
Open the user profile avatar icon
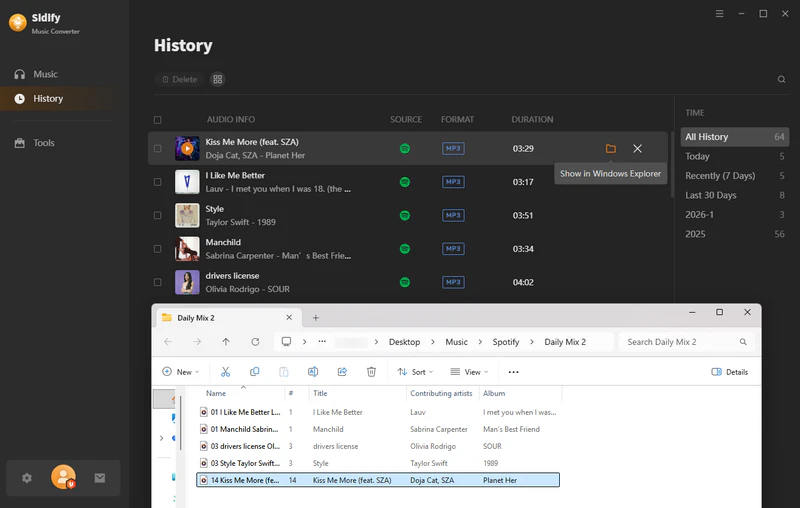[63, 478]
